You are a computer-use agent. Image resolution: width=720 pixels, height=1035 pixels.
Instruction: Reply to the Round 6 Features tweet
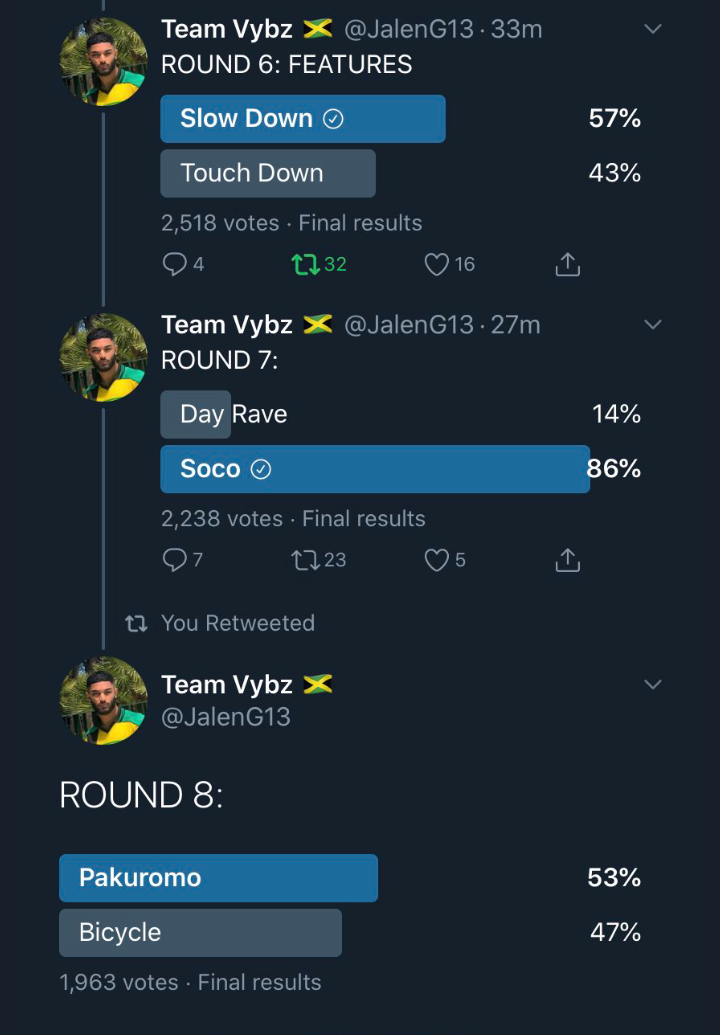(x=175, y=264)
